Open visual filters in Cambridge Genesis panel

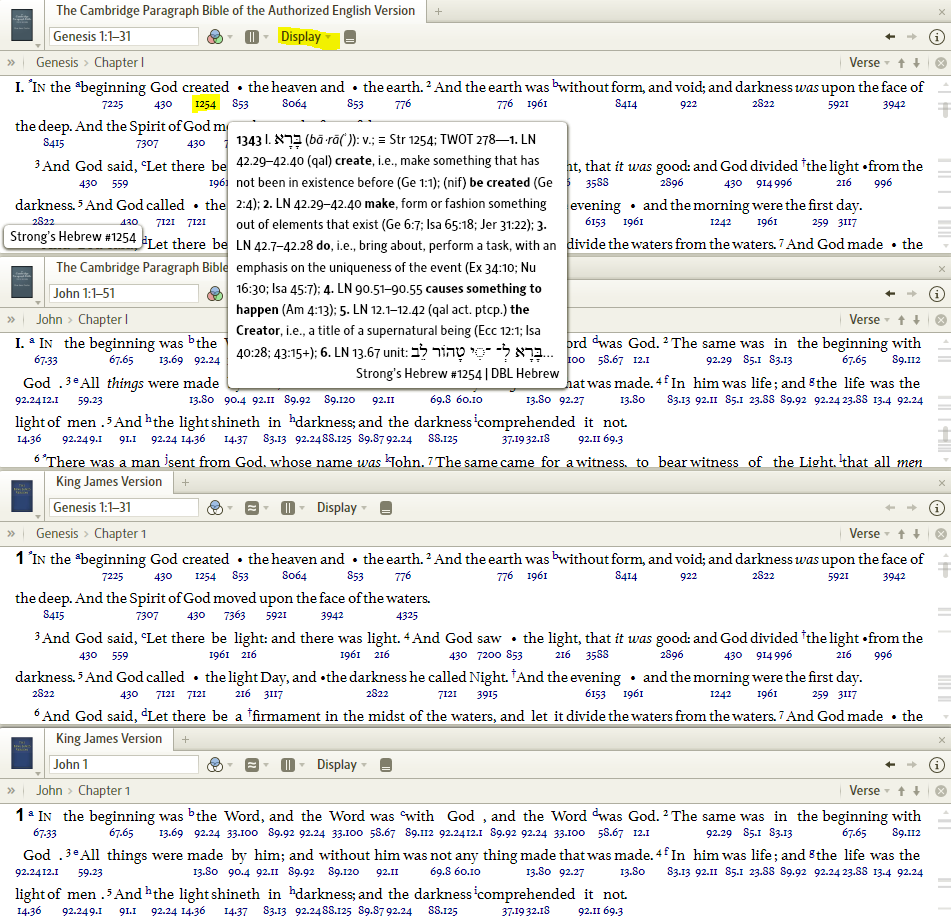[x=215, y=37]
